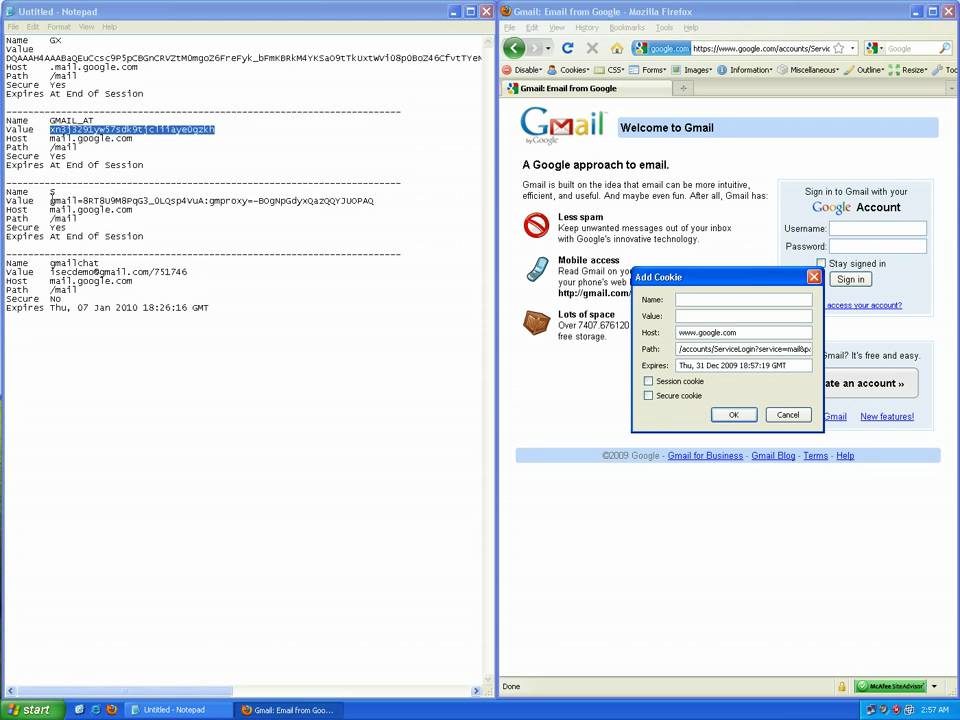Toggle the Stay signed in checkbox
The height and width of the screenshot is (720, 960).
pos(821,263)
